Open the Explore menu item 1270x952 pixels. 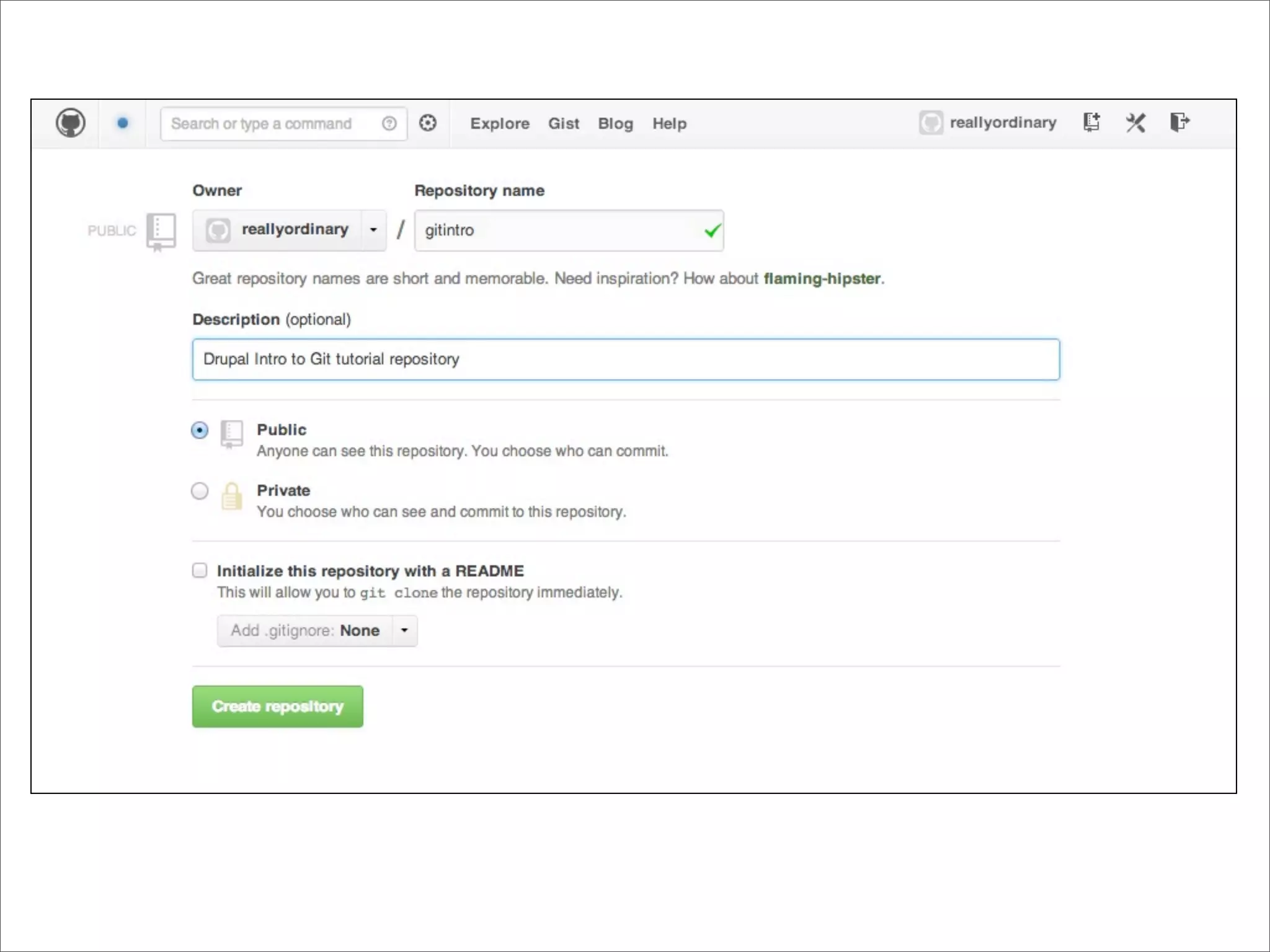(499, 123)
